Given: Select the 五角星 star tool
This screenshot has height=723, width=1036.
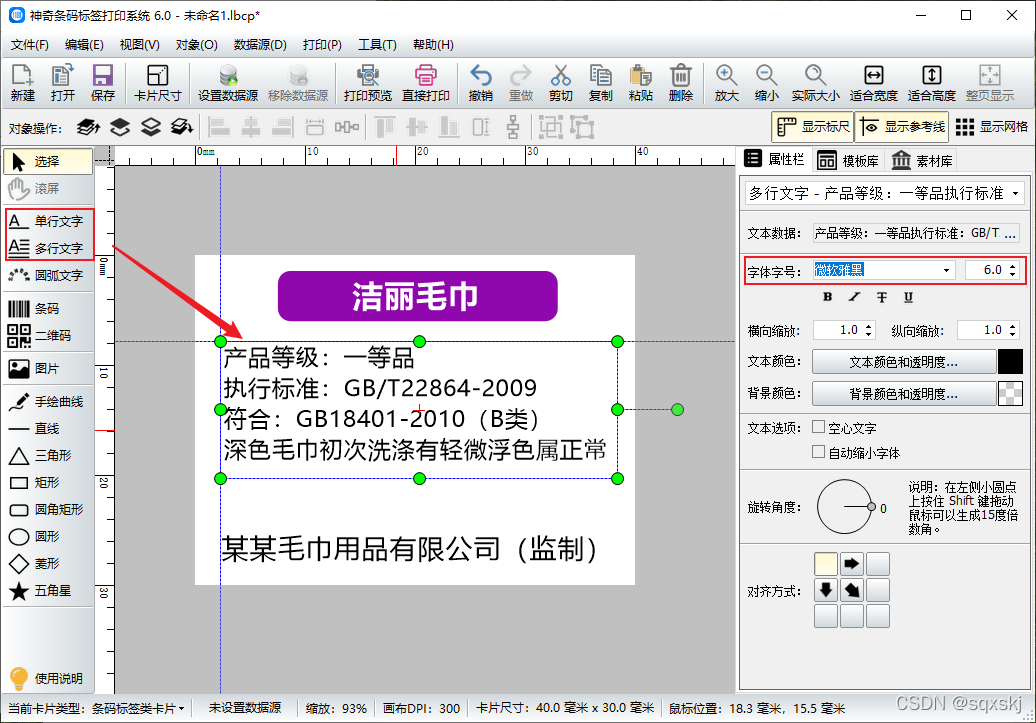Looking at the screenshot, I should (x=48, y=591).
